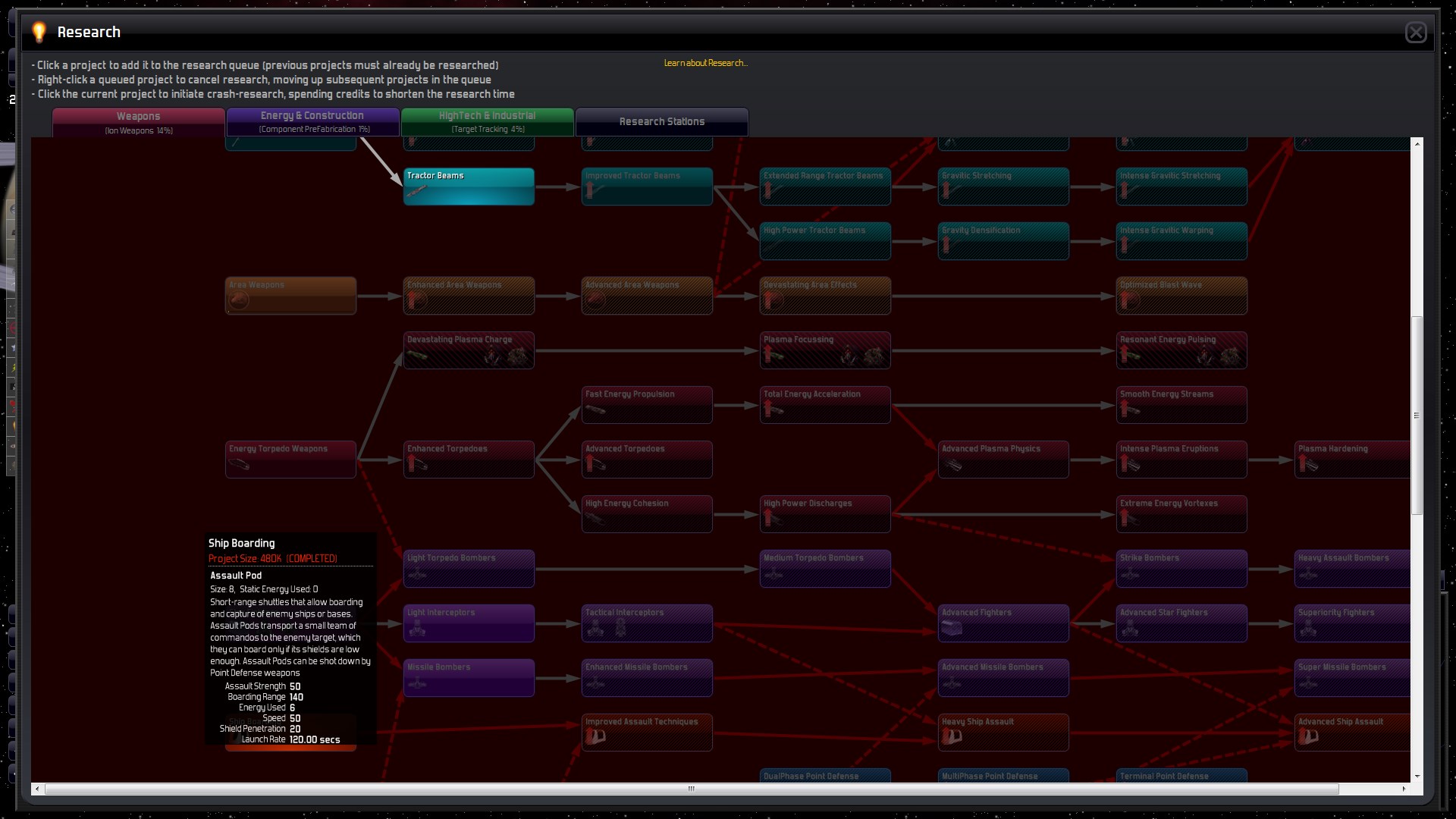Switch to Research Stations tab
Viewport: 1456px width, 819px height.
click(x=661, y=121)
